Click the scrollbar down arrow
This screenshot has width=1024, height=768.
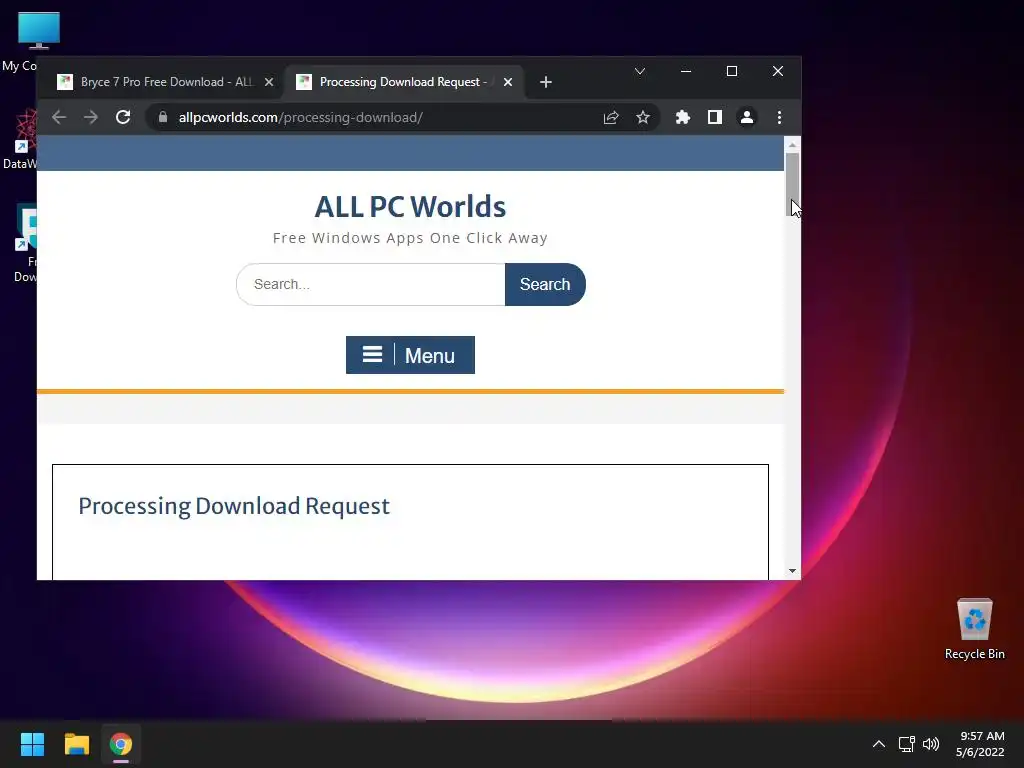792,571
